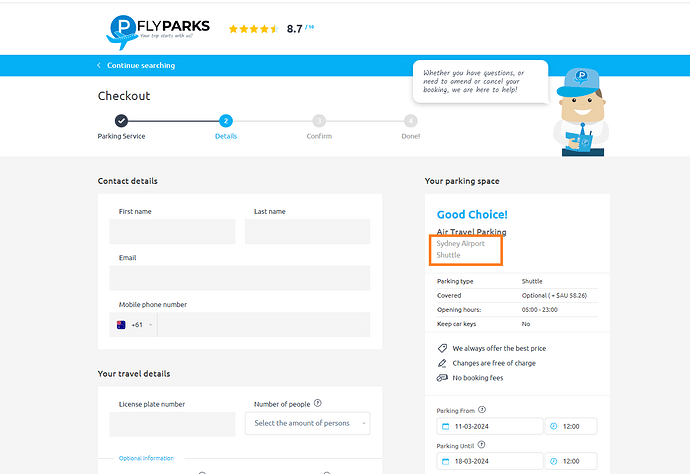Viewport: 690px width, 474px height.
Task: Click the Optional information label
Action: [146, 458]
